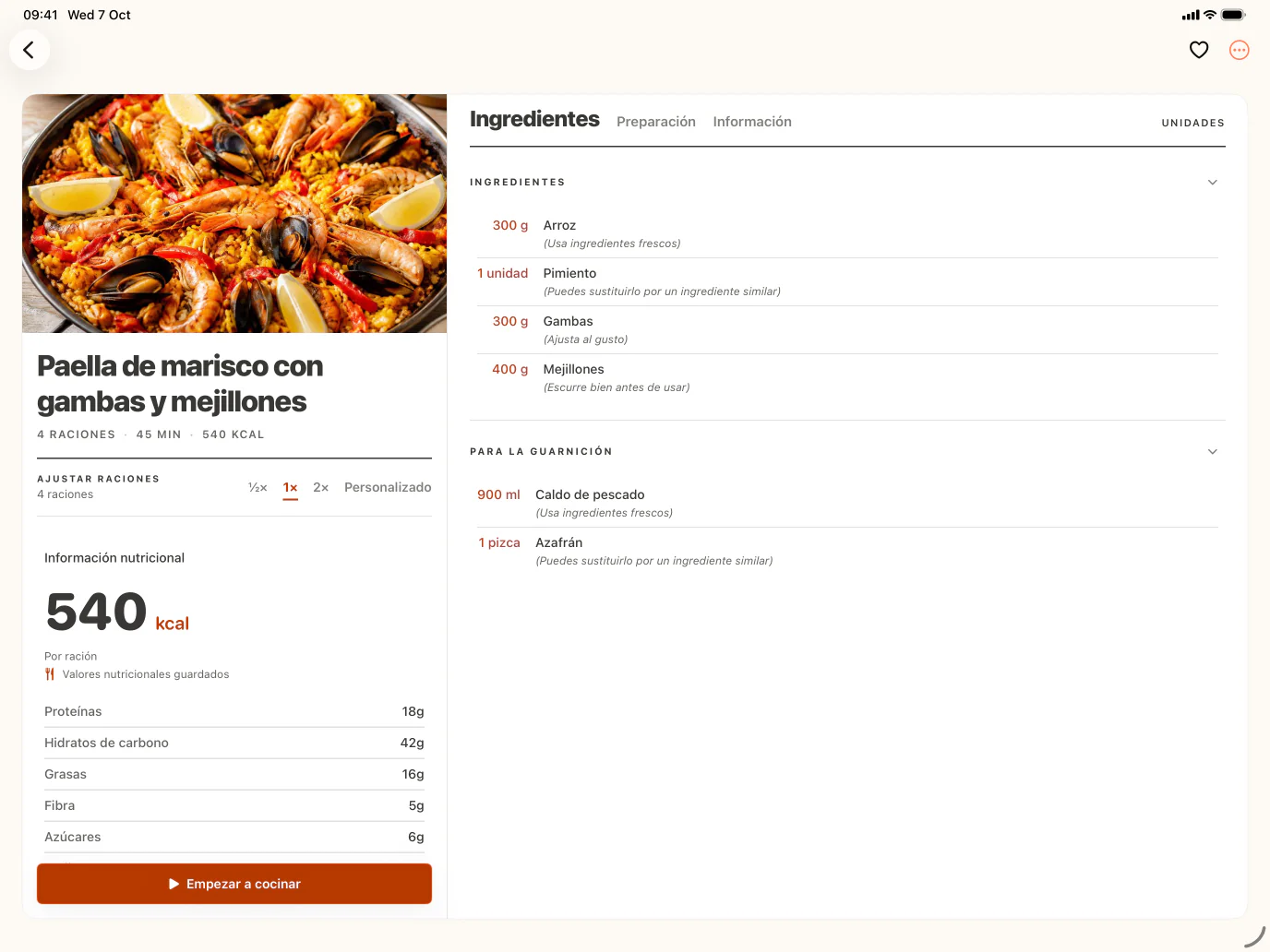Go back using the back arrow

pyautogui.click(x=29, y=50)
